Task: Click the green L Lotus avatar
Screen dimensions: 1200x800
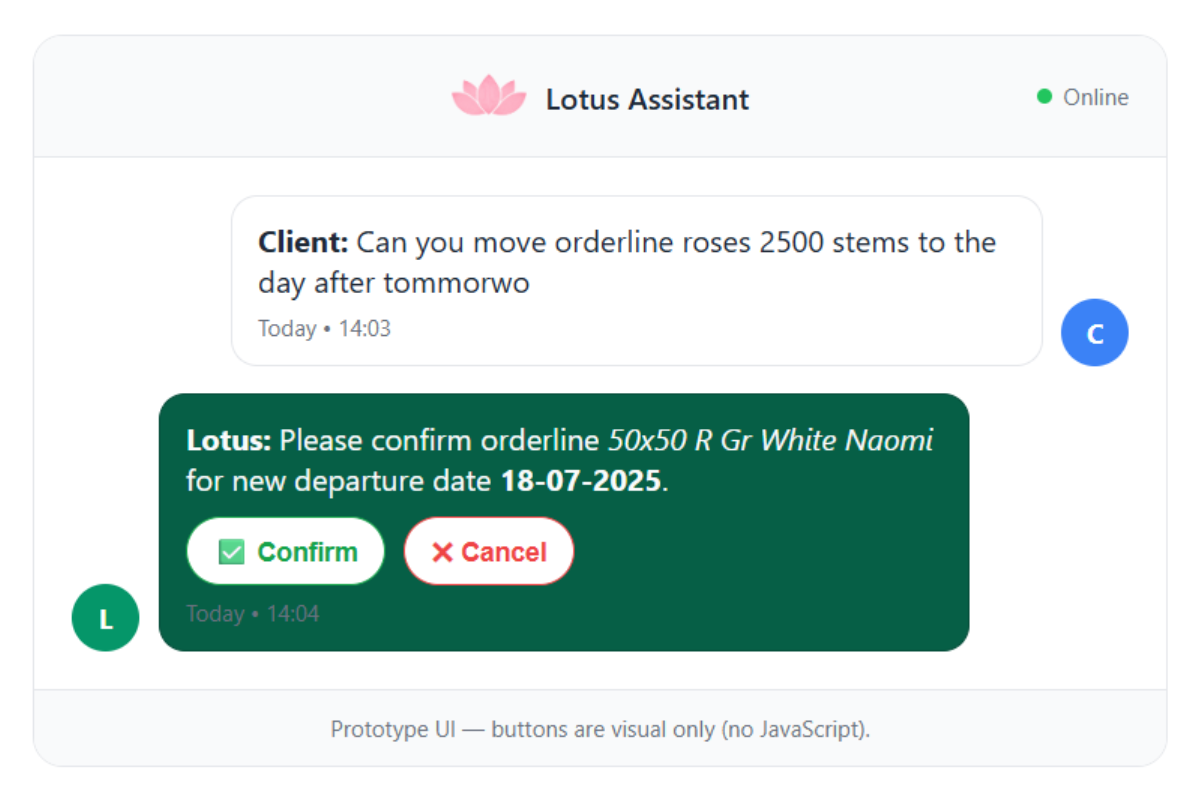Action: click(x=105, y=618)
